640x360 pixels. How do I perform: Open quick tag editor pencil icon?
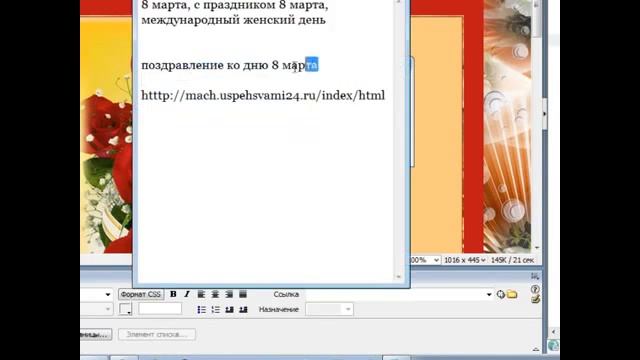click(535, 299)
